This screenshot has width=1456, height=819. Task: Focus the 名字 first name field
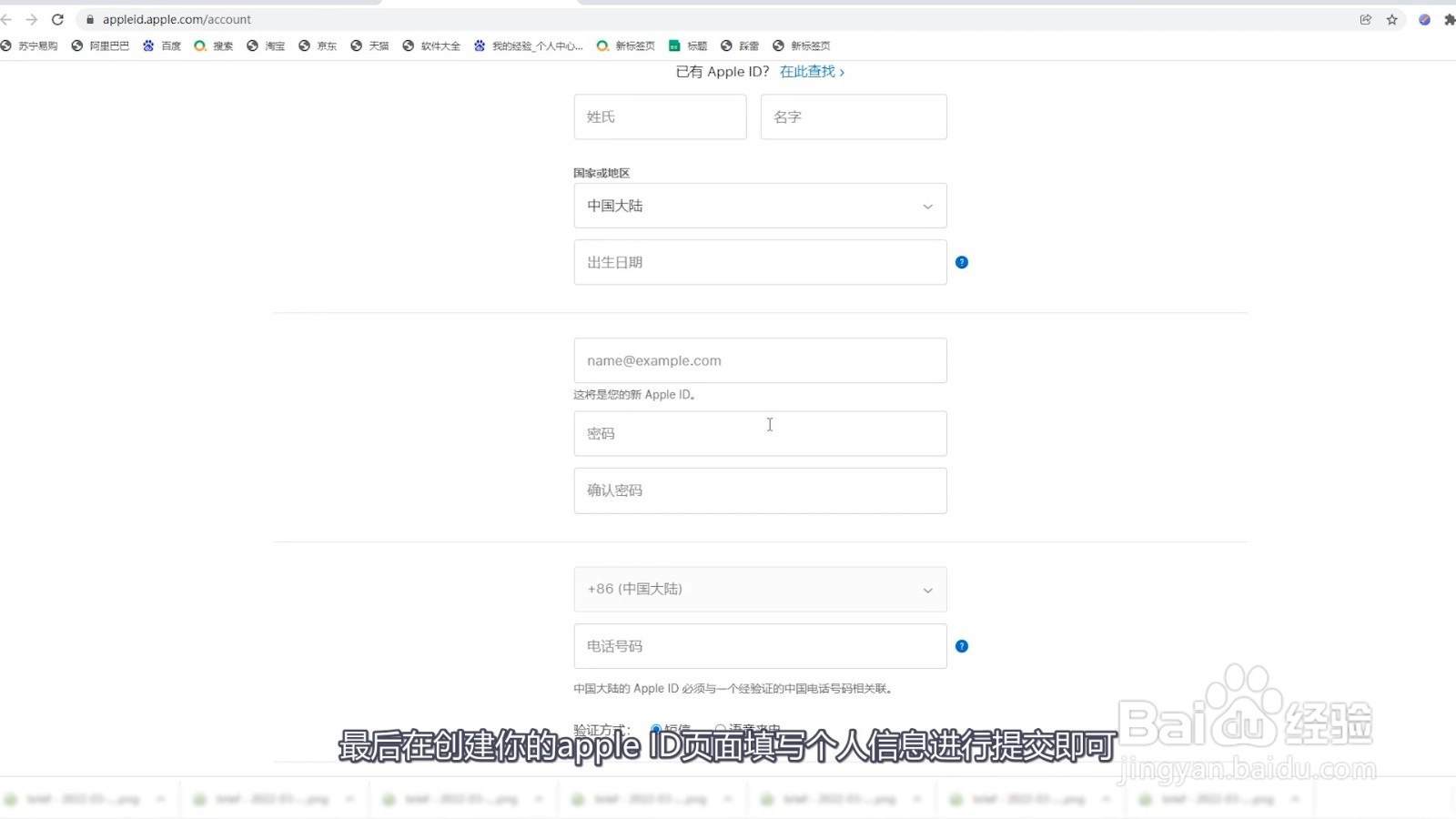(x=854, y=116)
